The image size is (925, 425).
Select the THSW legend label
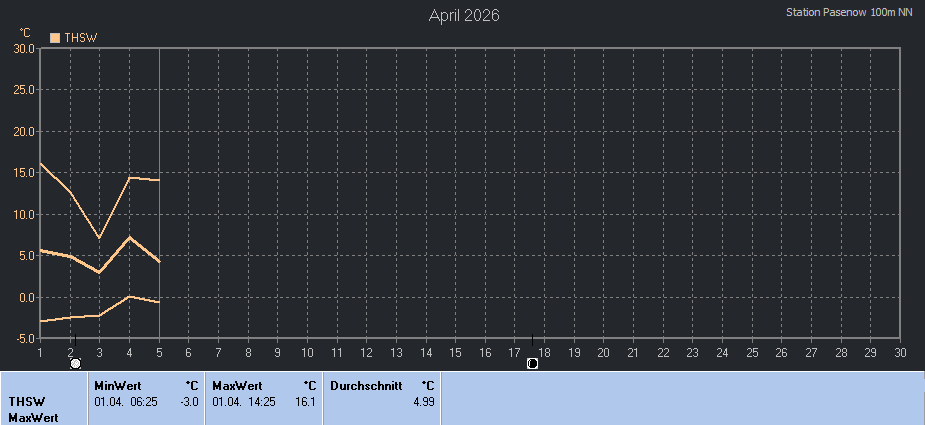tap(80, 37)
